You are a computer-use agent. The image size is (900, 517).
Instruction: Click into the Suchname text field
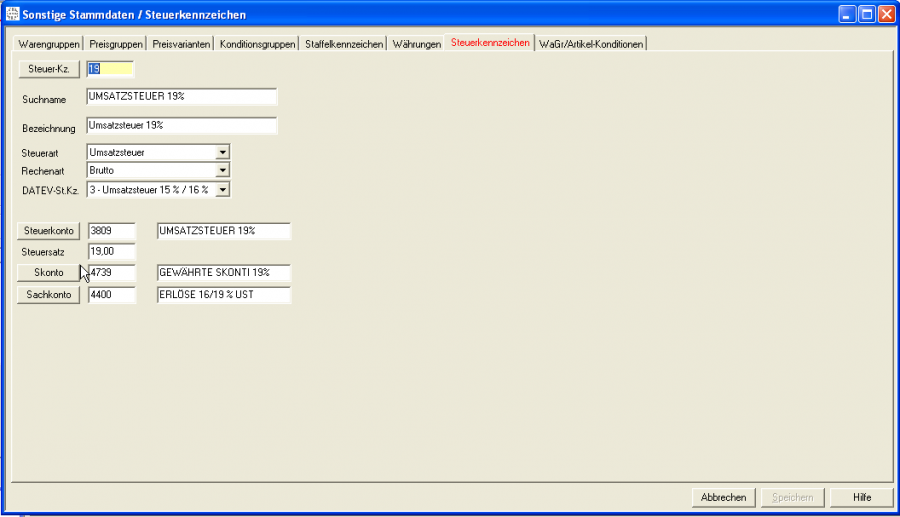[181, 96]
